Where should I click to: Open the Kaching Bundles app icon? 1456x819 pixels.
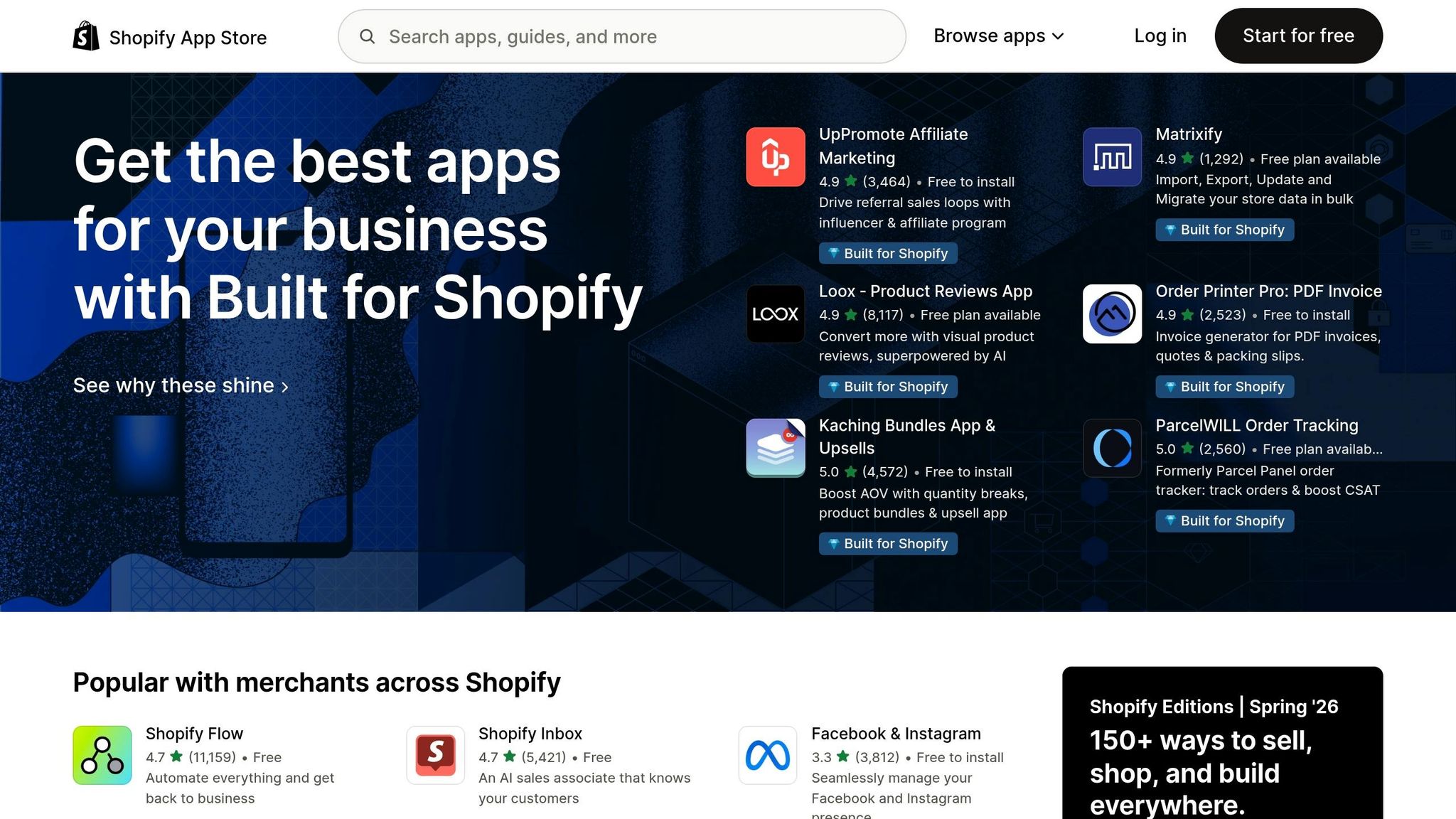tap(776, 448)
